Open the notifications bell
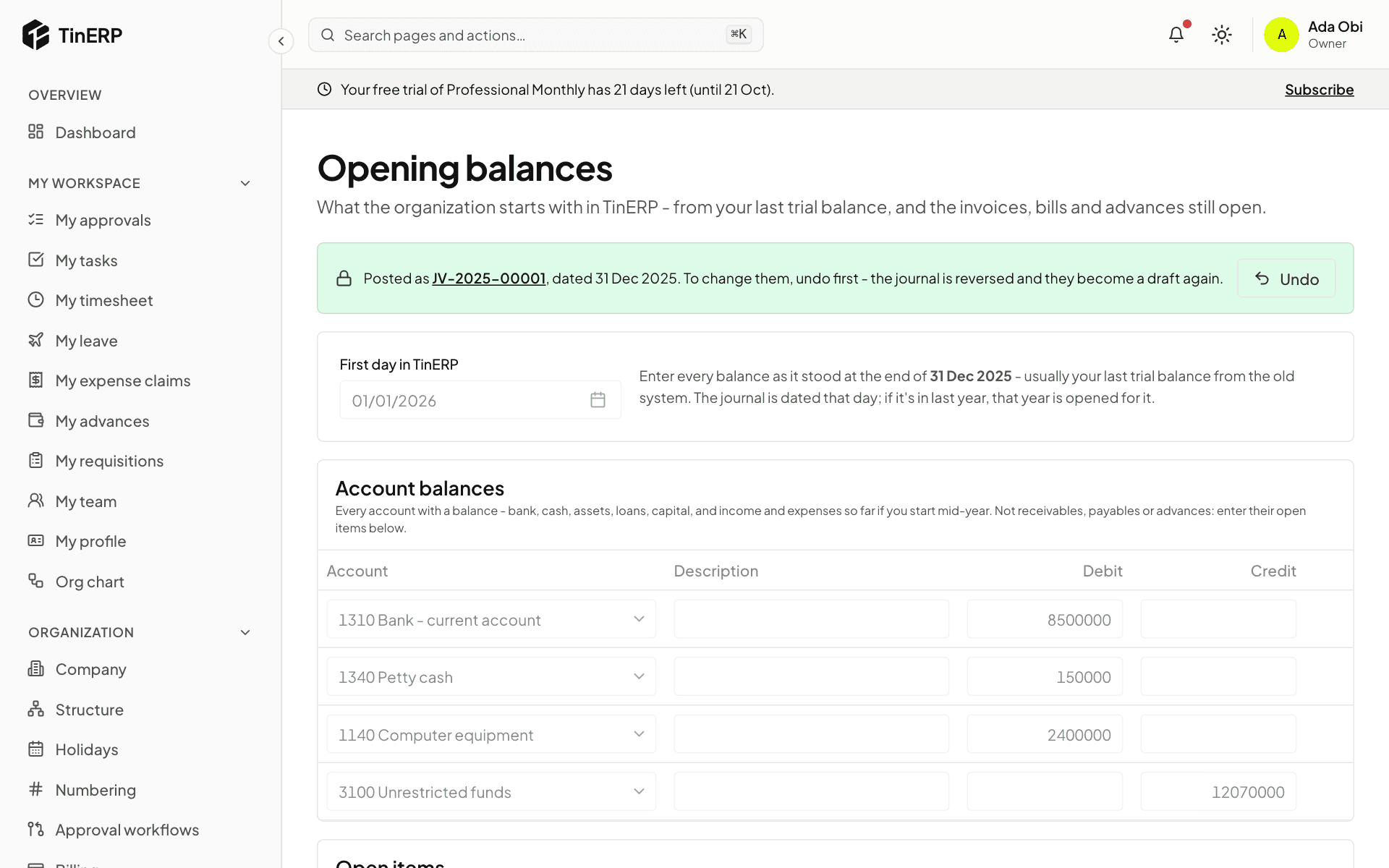The height and width of the screenshot is (868, 1389). (x=1176, y=35)
